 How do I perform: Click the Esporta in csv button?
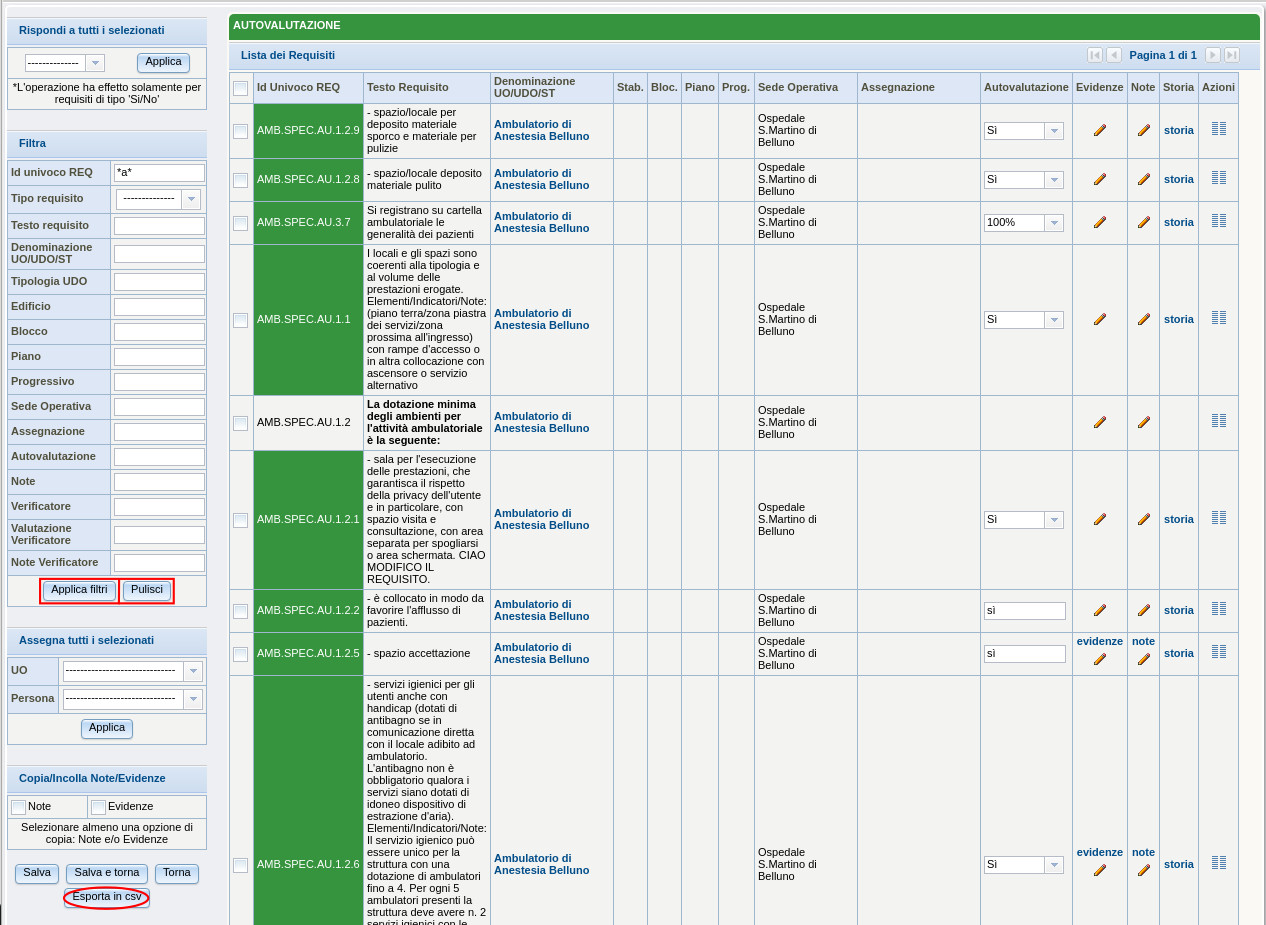(x=107, y=897)
